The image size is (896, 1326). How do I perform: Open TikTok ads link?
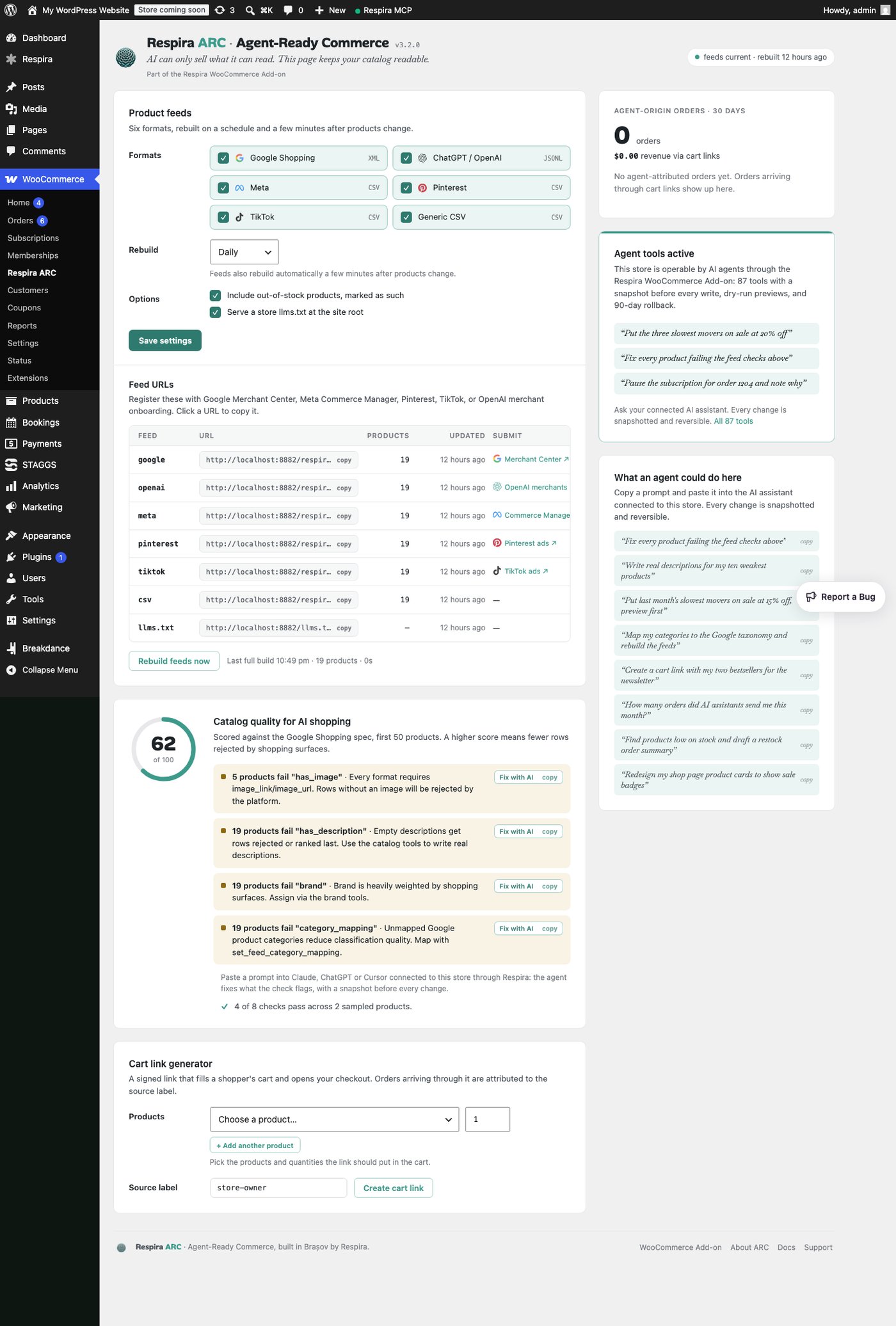521,571
